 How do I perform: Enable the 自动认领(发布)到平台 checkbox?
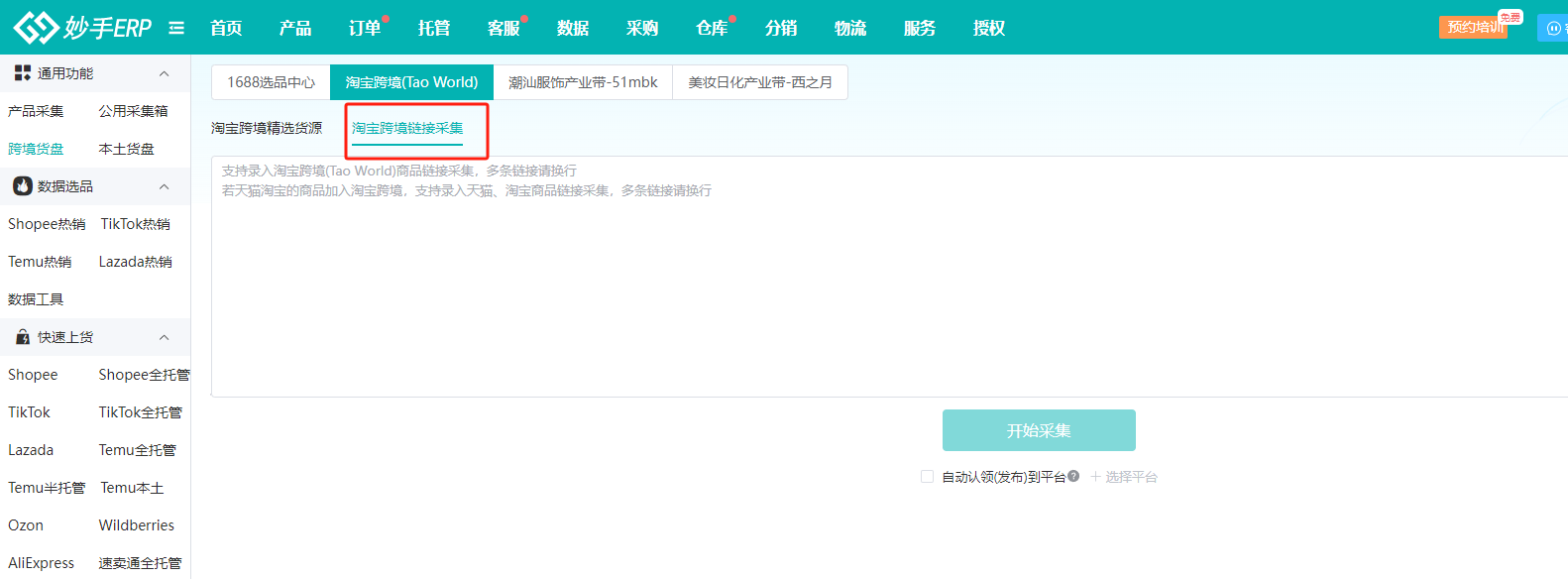(x=927, y=477)
